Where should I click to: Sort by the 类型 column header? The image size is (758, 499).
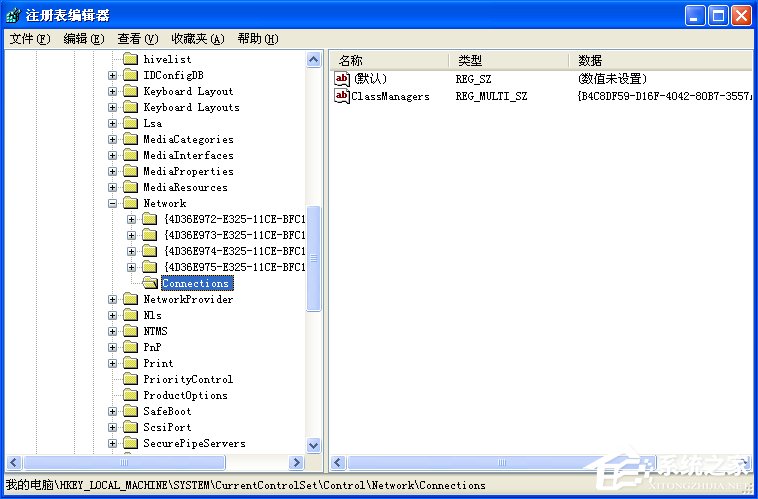coord(509,60)
